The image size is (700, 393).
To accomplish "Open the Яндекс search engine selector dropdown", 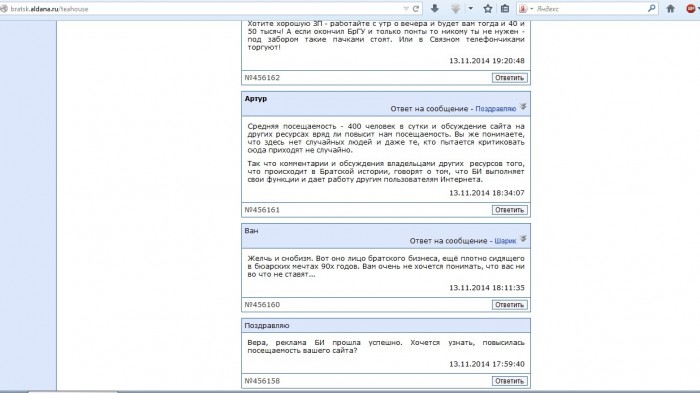I will (526, 8).
